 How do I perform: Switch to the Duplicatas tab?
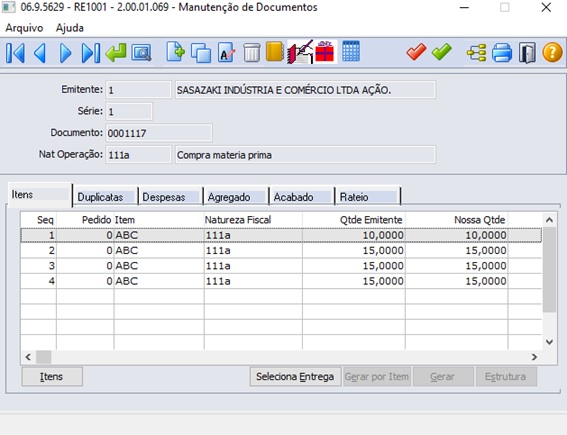coord(105,197)
